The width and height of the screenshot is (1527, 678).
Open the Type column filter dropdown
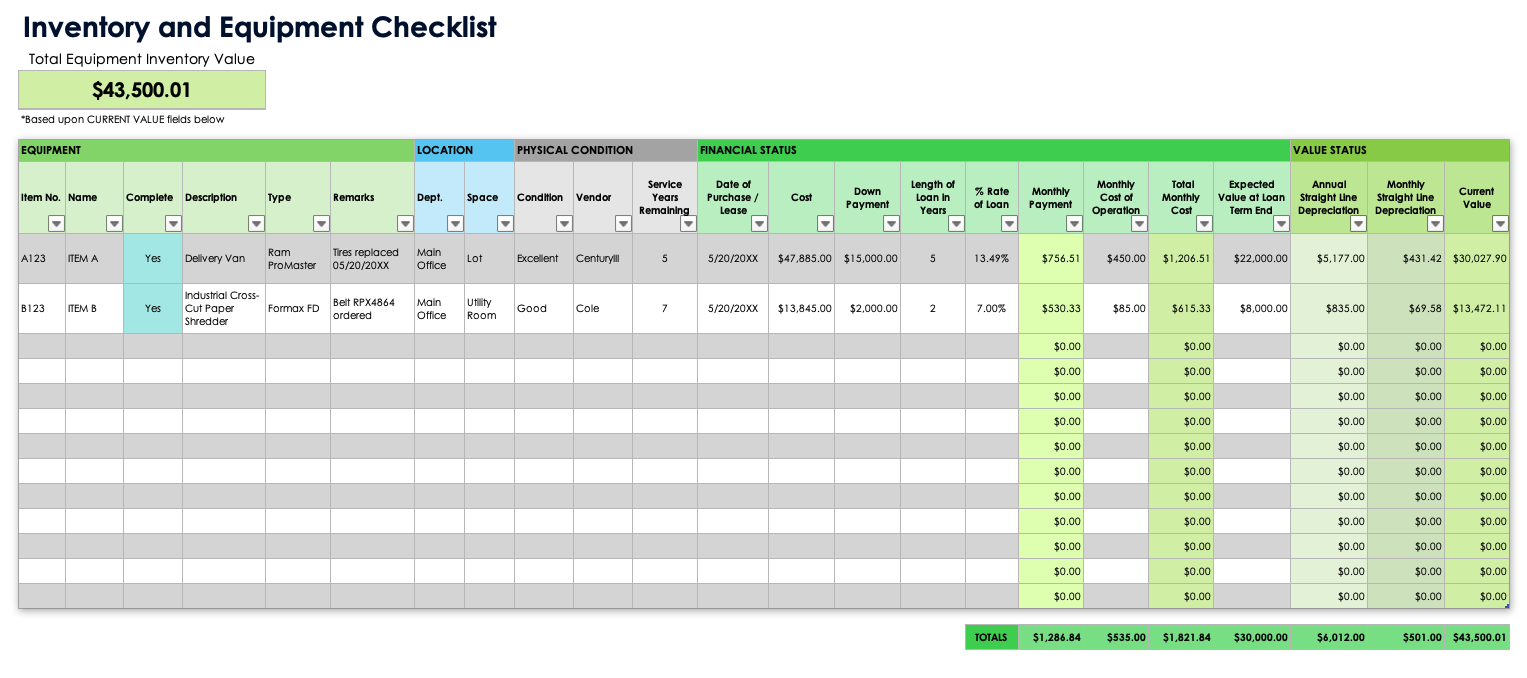[x=321, y=224]
